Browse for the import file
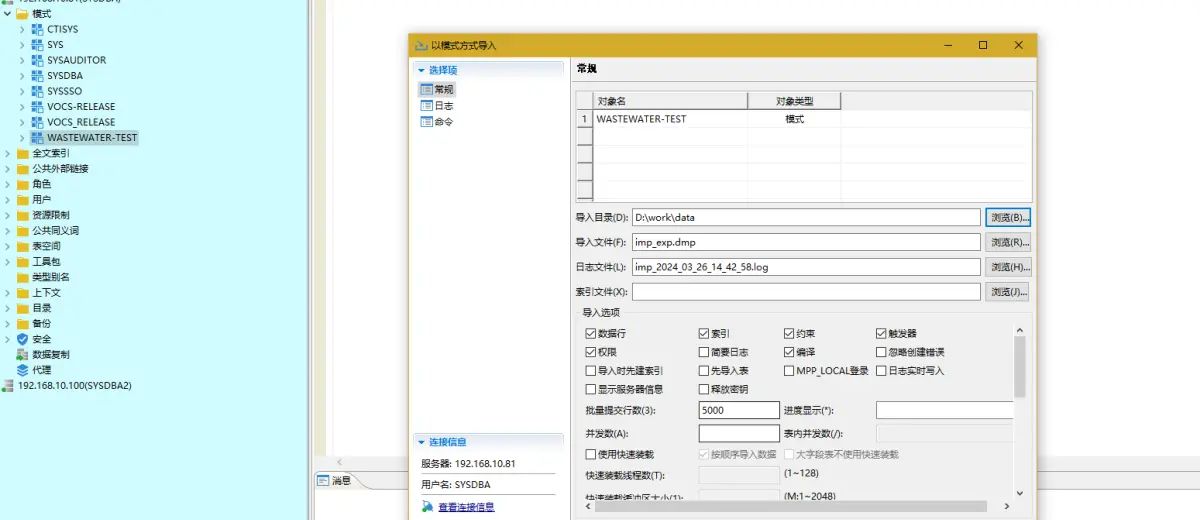The width and height of the screenshot is (1200, 520). [x=1008, y=242]
